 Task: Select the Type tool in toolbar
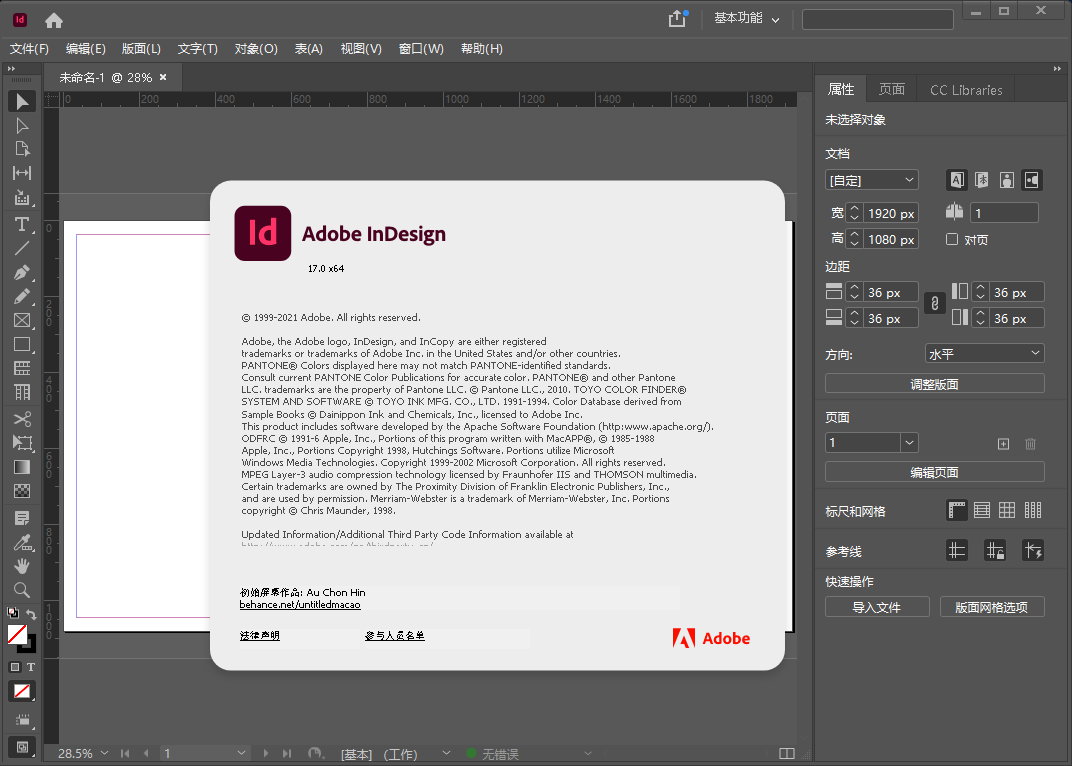pyautogui.click(x=21, y=223)
